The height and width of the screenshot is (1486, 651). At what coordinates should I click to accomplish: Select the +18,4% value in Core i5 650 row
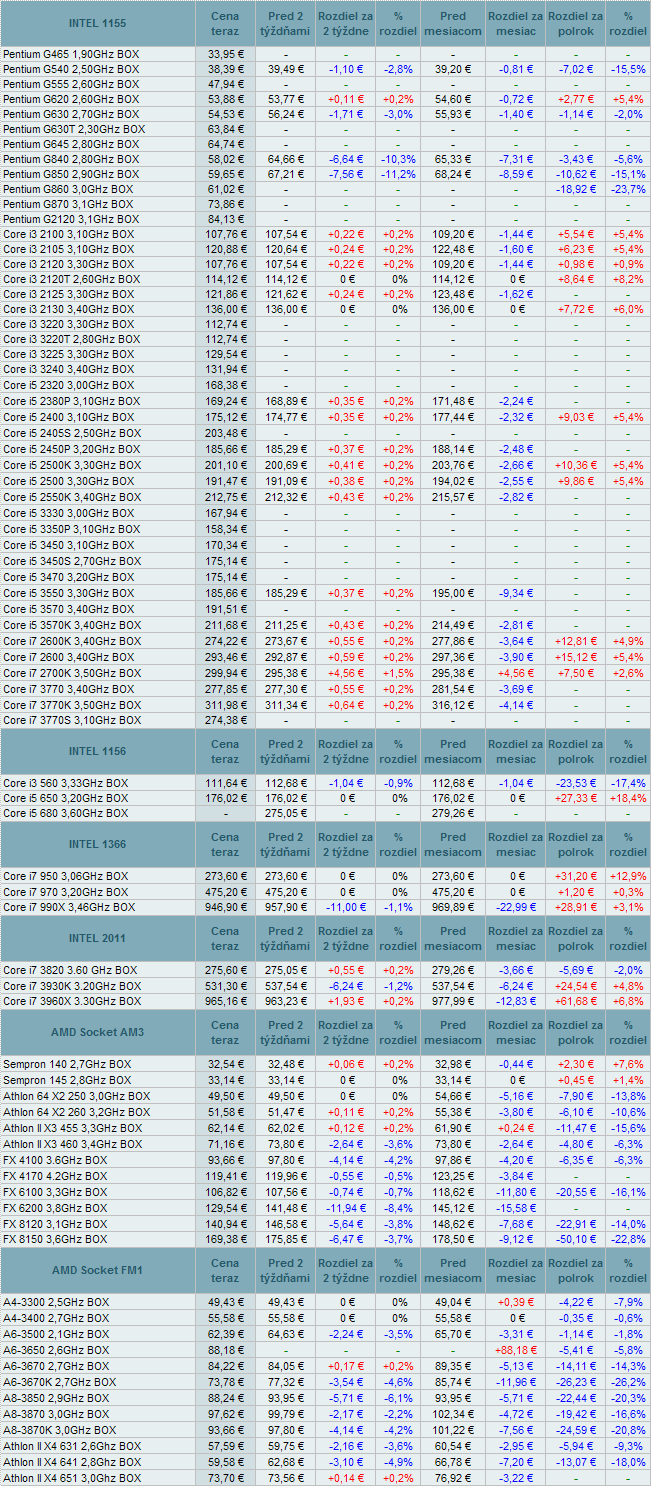pos(628,798)
